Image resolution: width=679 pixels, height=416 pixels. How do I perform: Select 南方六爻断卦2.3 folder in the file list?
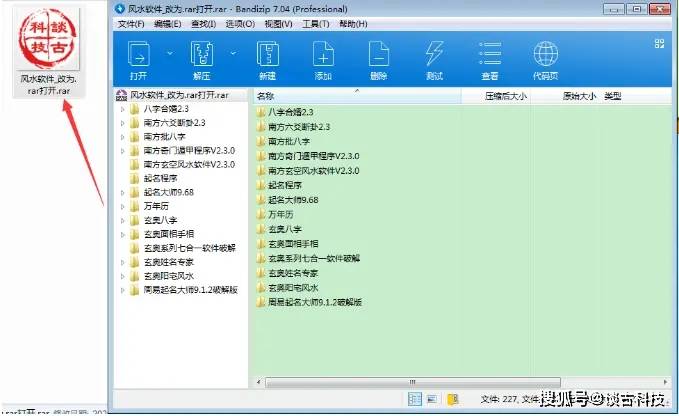coord(293,127)
